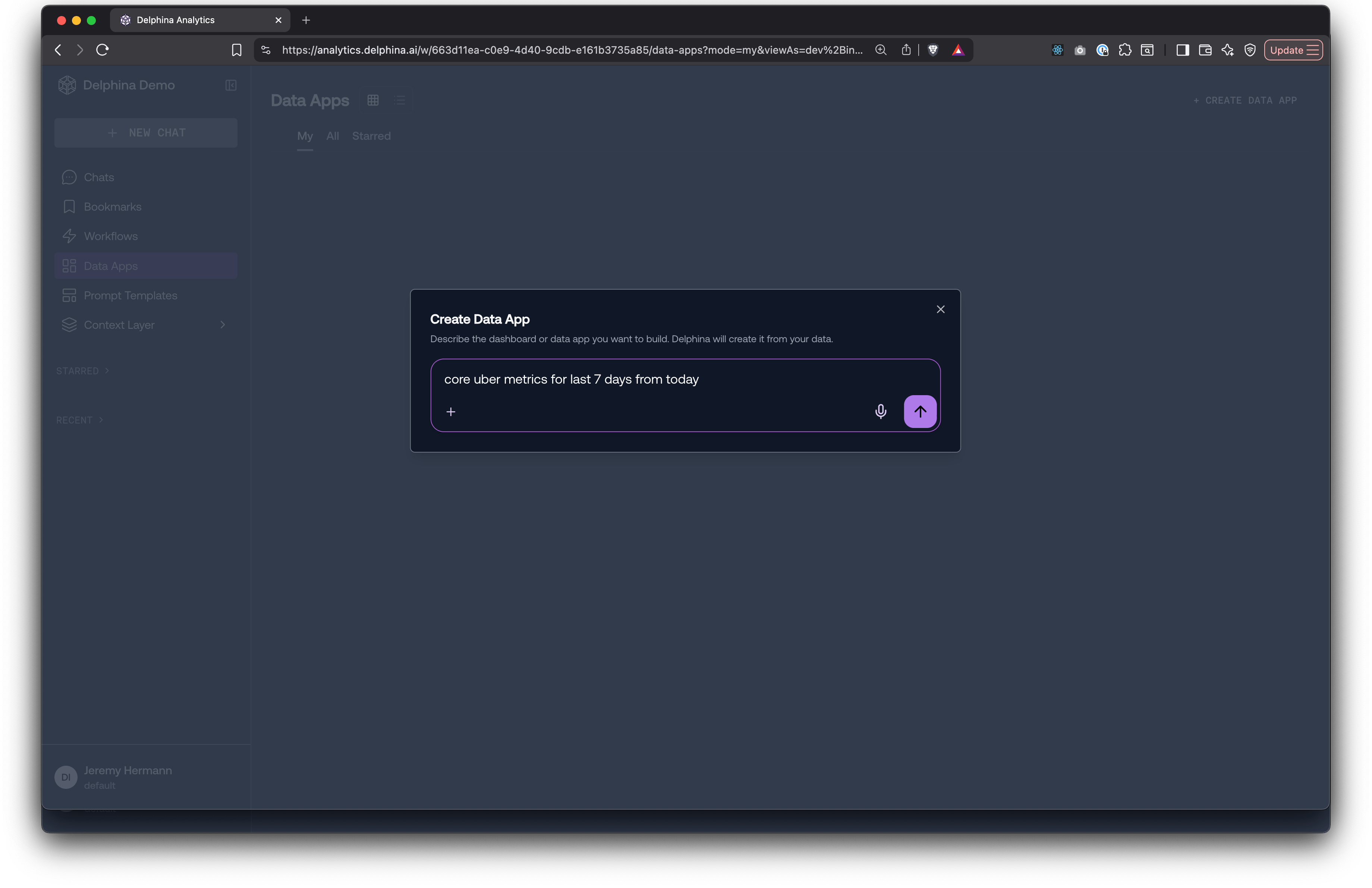Start a New Chat
Screen dimensions: 1372x888
(146, 133)
